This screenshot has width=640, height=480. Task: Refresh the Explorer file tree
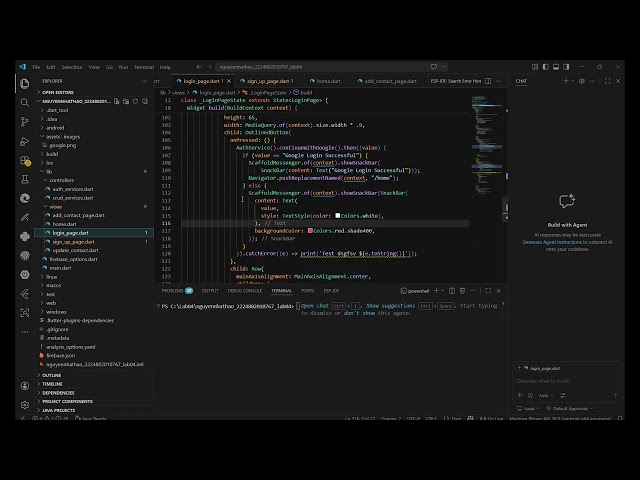[136, 101]
